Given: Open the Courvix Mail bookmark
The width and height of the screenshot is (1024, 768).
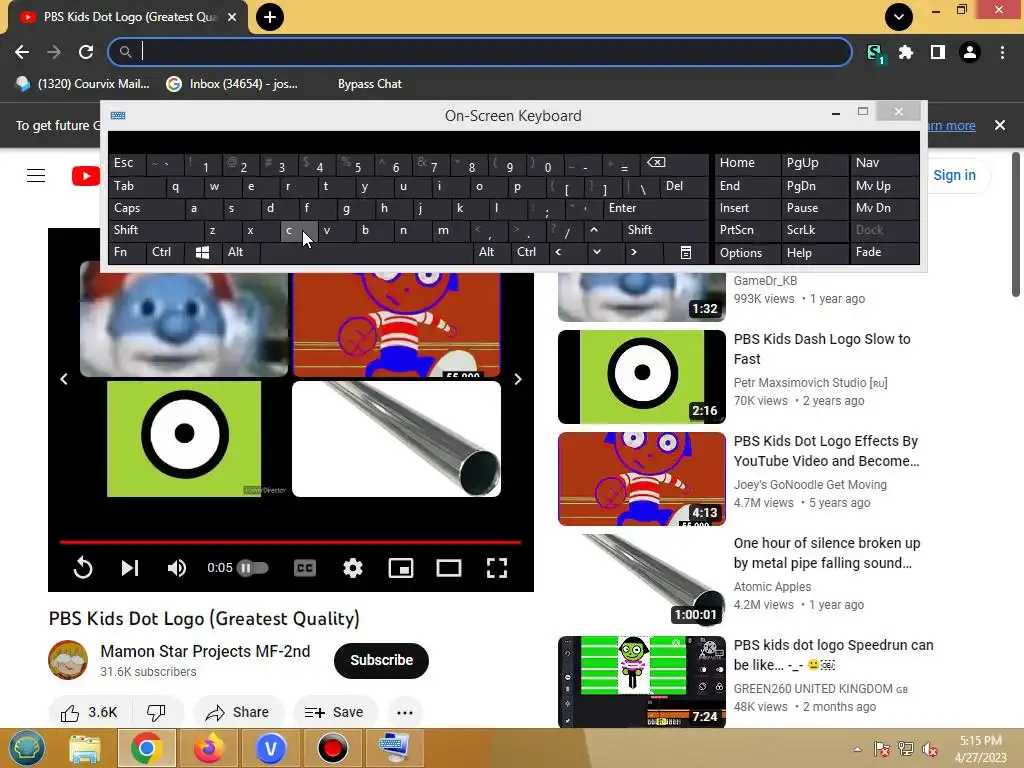Looking at the screenshot, I should [x=83, y=84].
